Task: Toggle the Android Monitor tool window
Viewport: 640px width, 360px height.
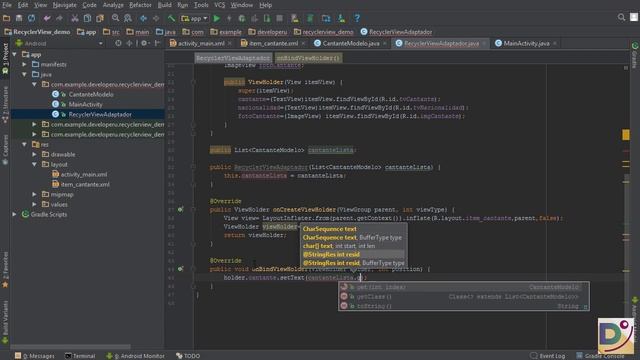Action: [x=135, y=356]
